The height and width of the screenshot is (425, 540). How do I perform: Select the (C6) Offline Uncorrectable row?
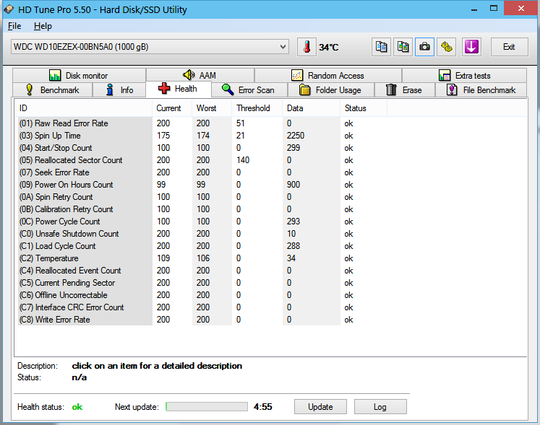(x=202, y=295)
